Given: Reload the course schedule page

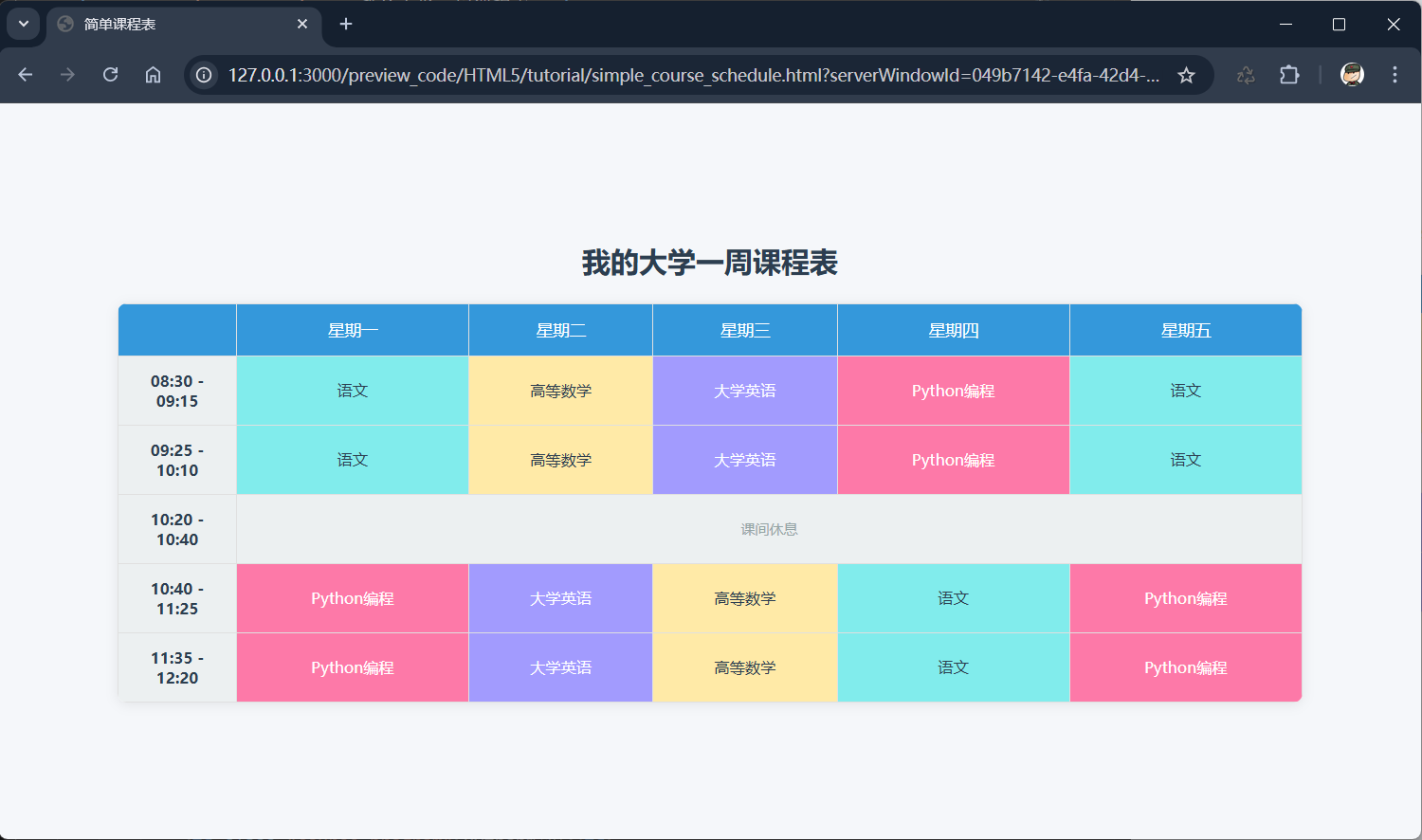Looking at the screenshot, I should point(110,75).
